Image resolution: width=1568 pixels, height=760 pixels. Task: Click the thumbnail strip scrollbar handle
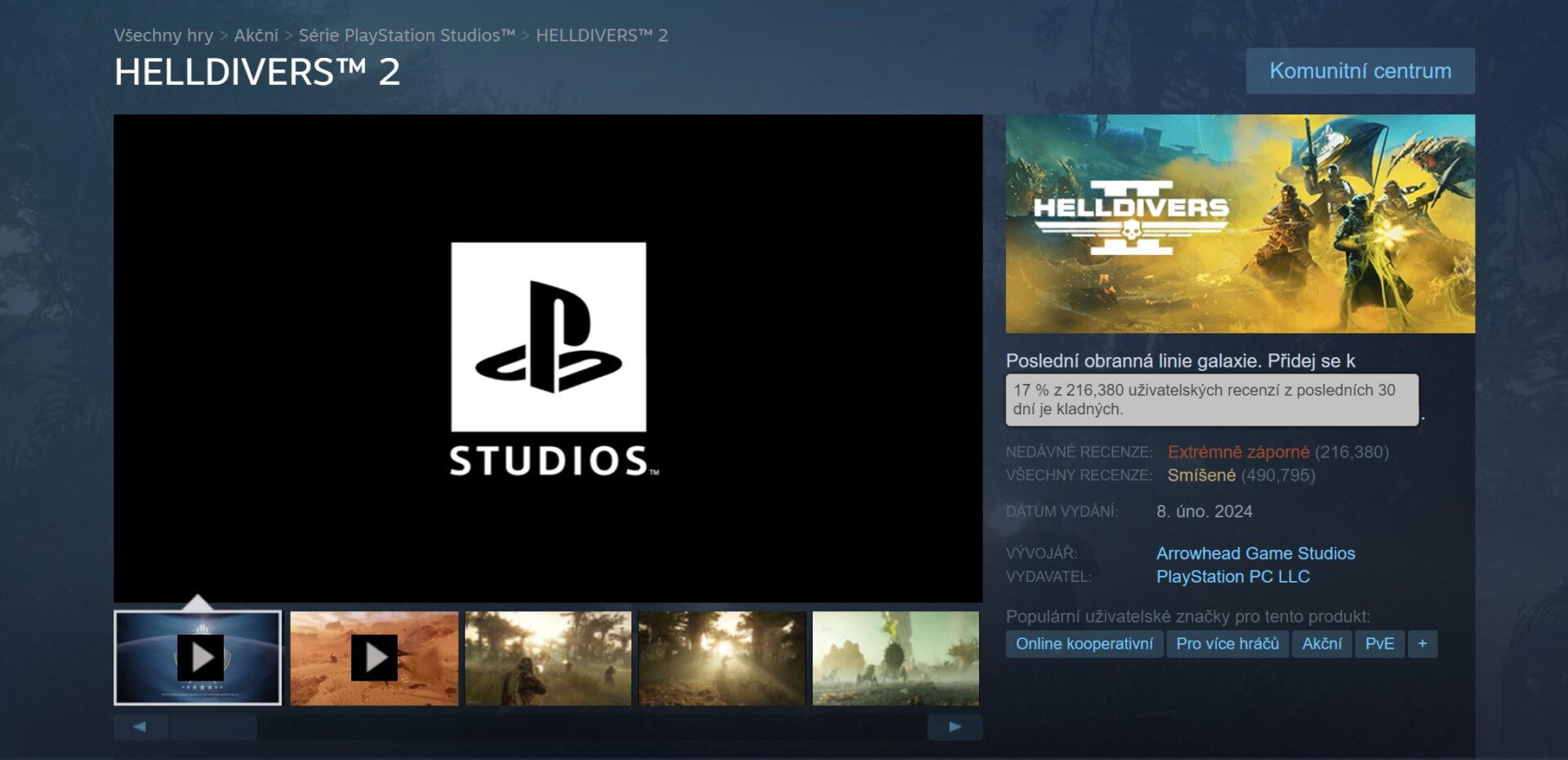point(213,726)
